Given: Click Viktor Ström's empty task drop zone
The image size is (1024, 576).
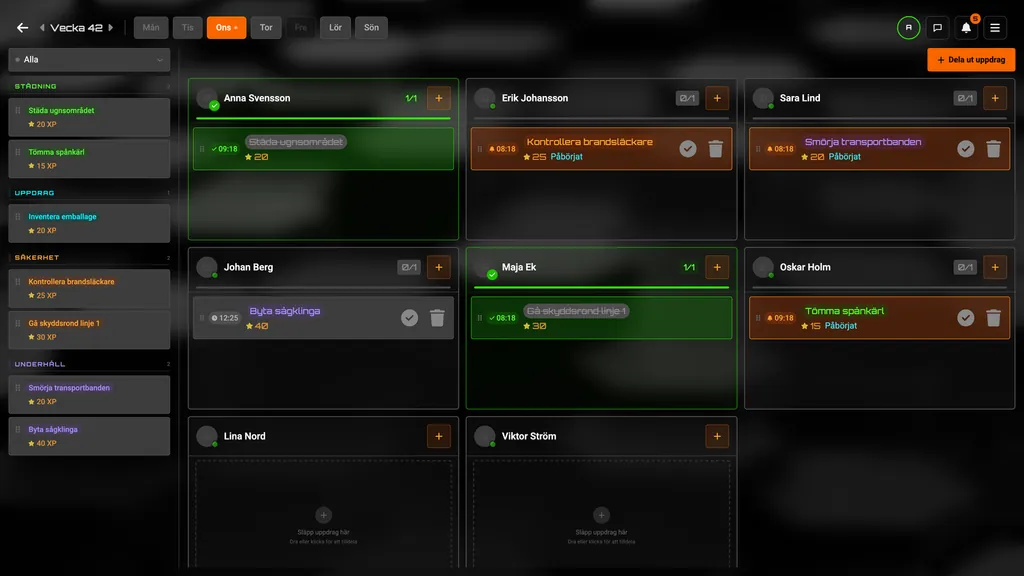Looking at the screenshot, I should coord(601,514).
